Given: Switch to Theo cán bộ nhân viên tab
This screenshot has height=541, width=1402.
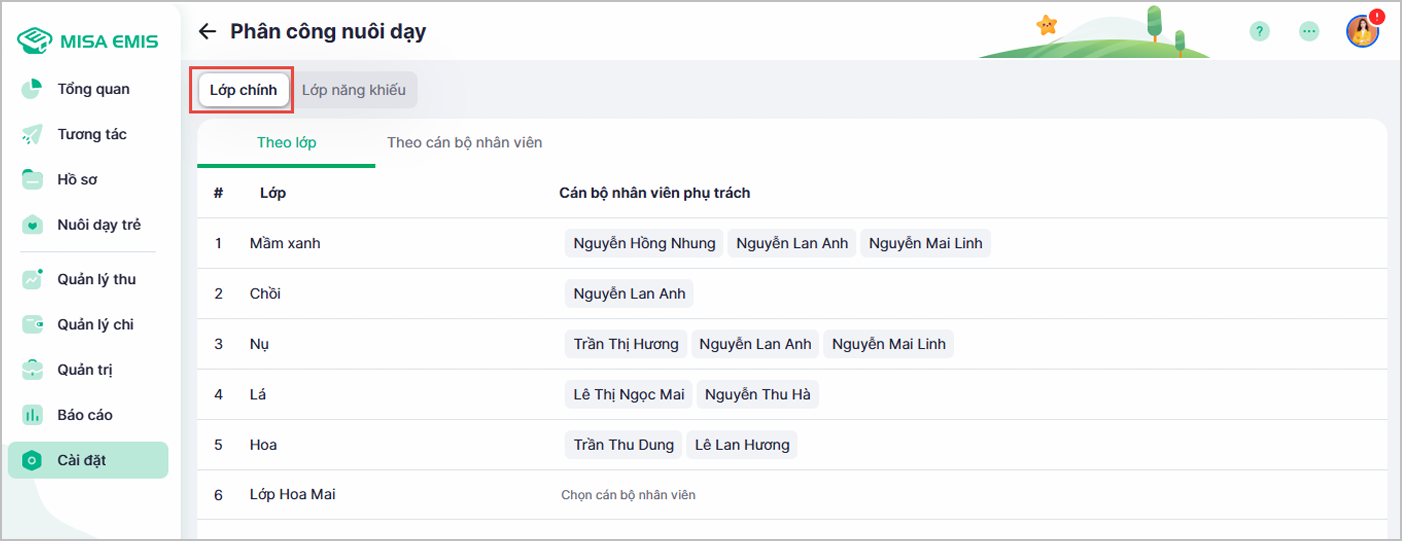Looking at the screenshot, I should point(464,142).
